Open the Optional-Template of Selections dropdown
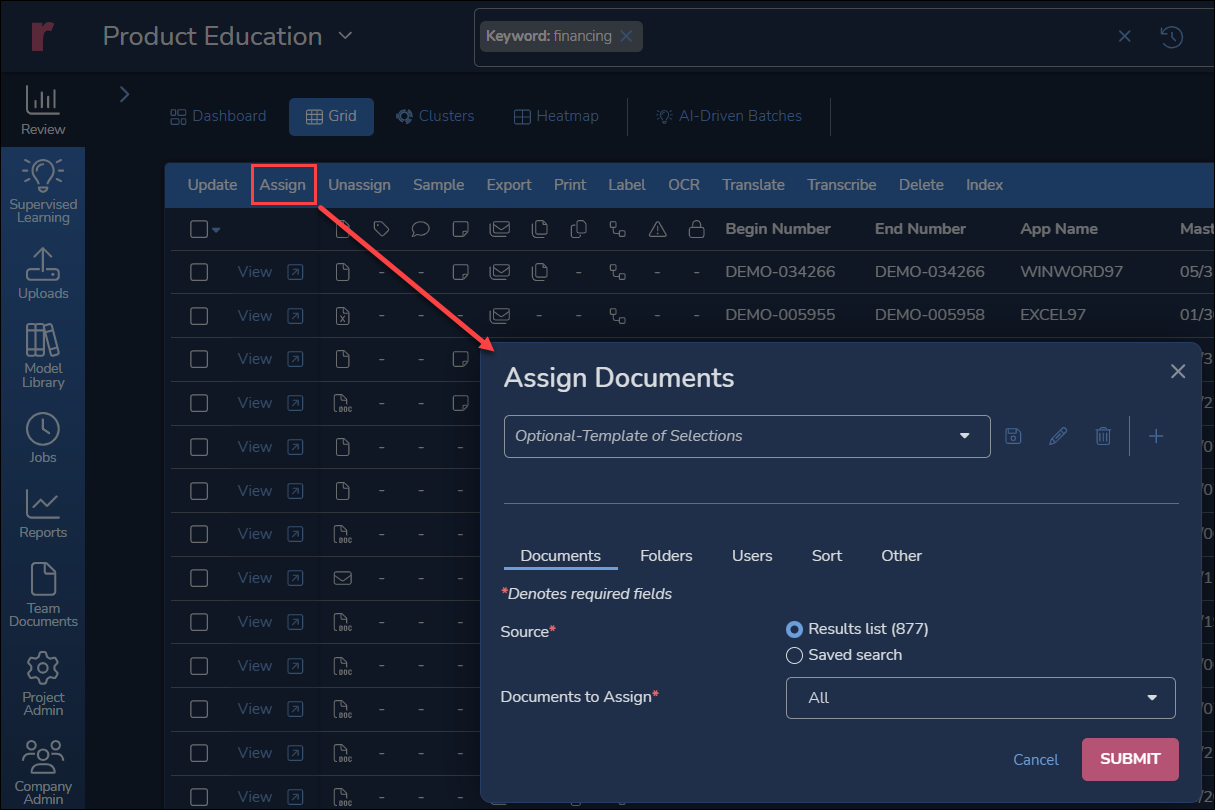 tap(747, 436)
